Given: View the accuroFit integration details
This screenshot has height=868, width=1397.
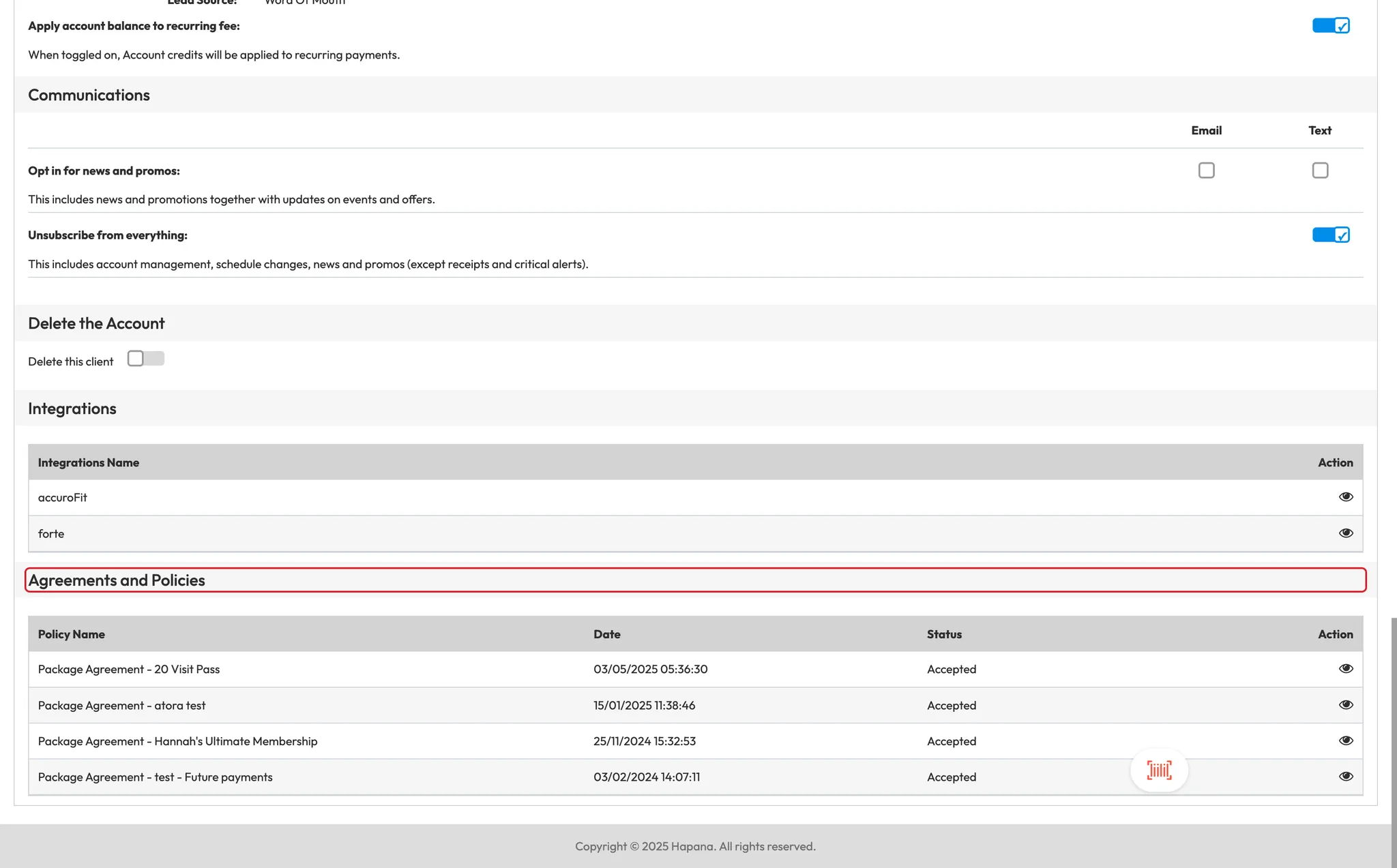Looking at the screenshot, I should 1345,497.
